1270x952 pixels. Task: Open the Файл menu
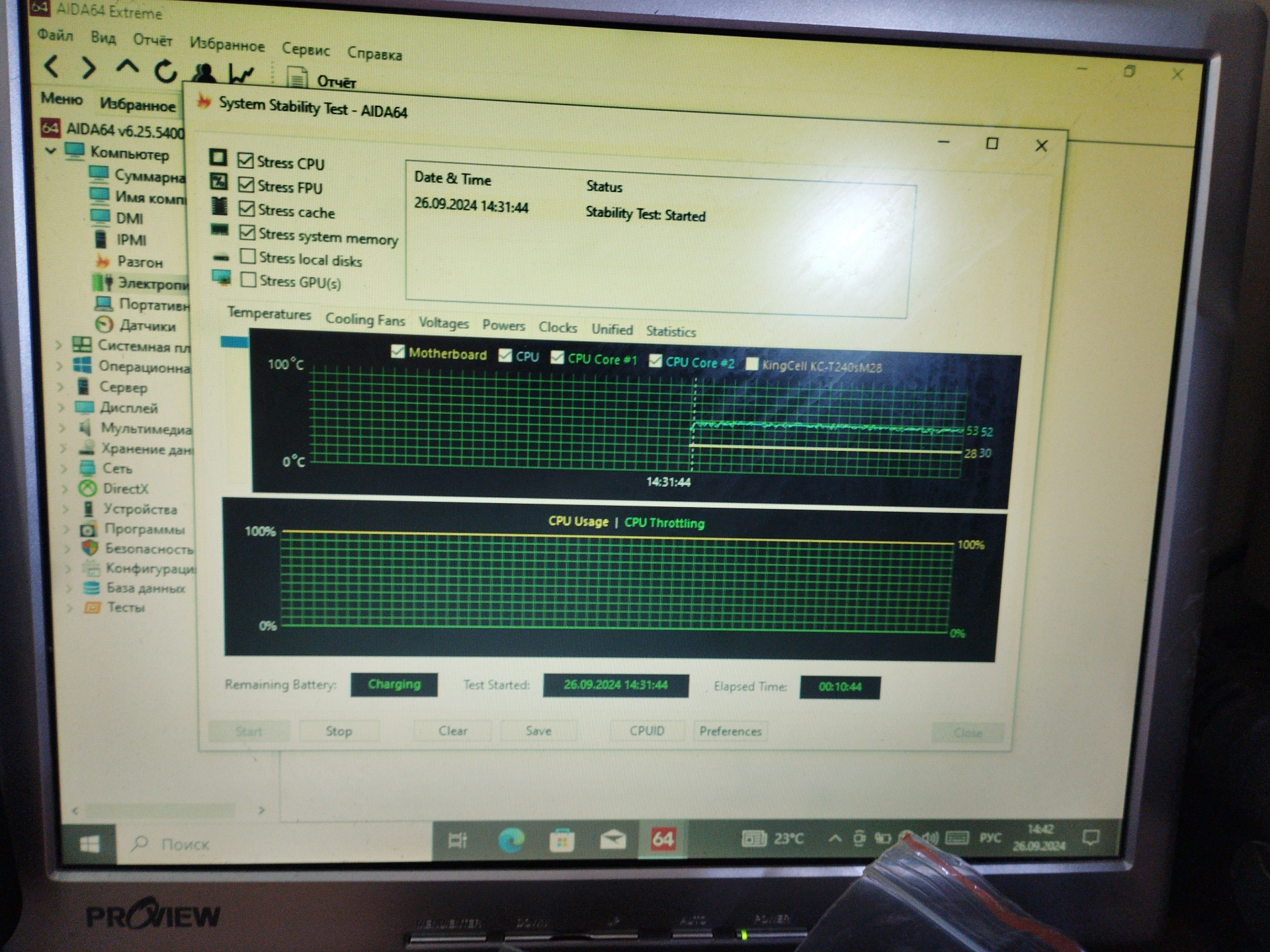click(x=56, y=35)
